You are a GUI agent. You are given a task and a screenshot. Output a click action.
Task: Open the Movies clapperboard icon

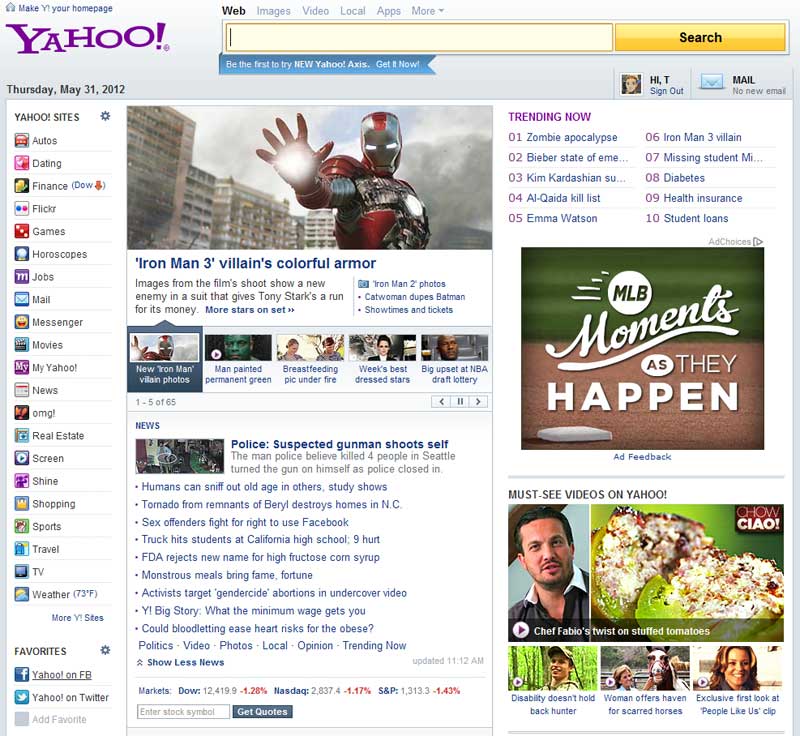[21, 345]
